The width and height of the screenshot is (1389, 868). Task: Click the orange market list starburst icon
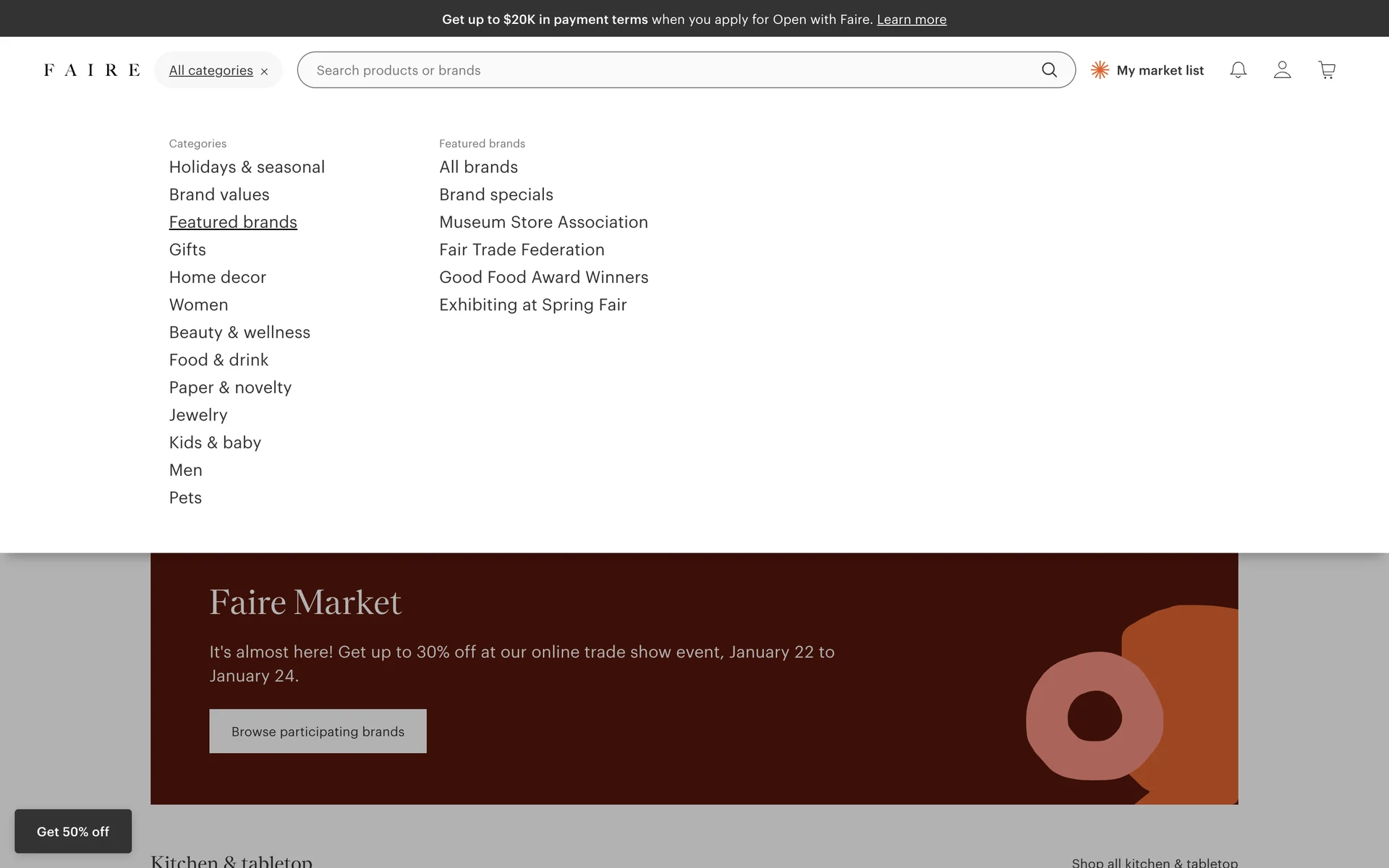[1100, 70]
